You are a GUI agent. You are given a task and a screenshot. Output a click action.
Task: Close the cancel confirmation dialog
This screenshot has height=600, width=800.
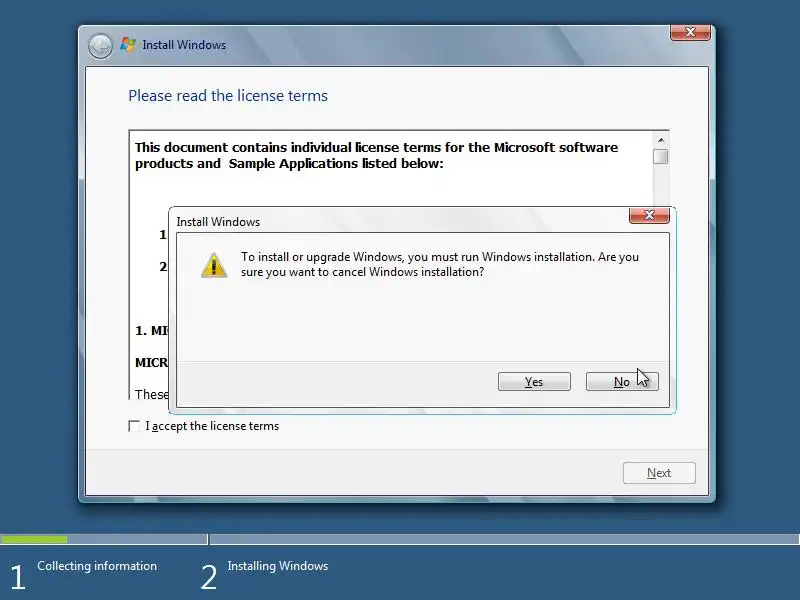(x=649, y=215)
